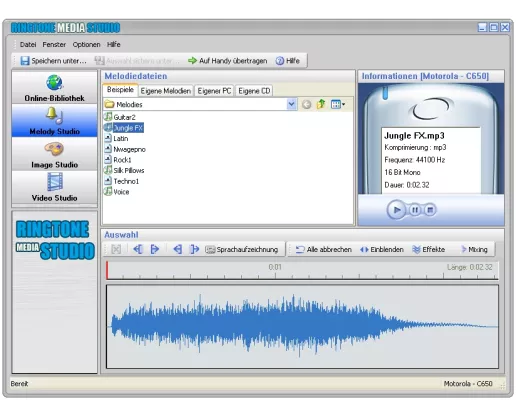Click the Einblenden fade-in button
The width and height of the screenshot is (516, 400).
[x=382, y=249]
